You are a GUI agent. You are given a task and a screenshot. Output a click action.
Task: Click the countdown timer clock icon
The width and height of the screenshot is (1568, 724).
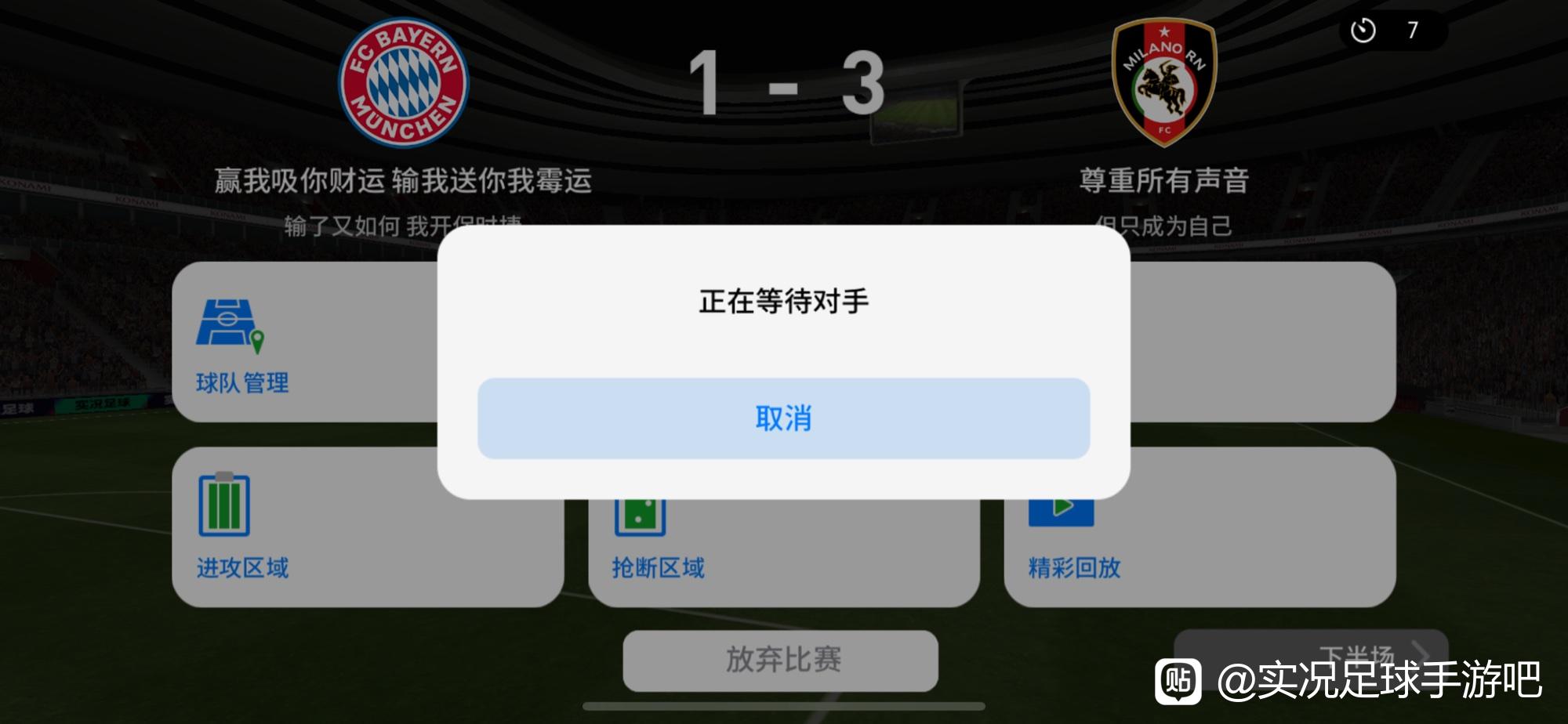1363,31
